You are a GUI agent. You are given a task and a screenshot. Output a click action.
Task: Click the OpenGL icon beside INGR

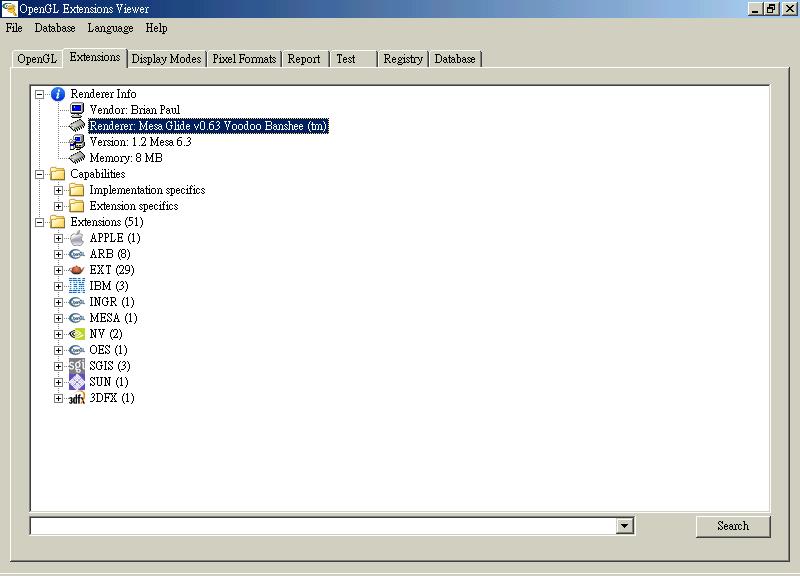coord(77,302)
